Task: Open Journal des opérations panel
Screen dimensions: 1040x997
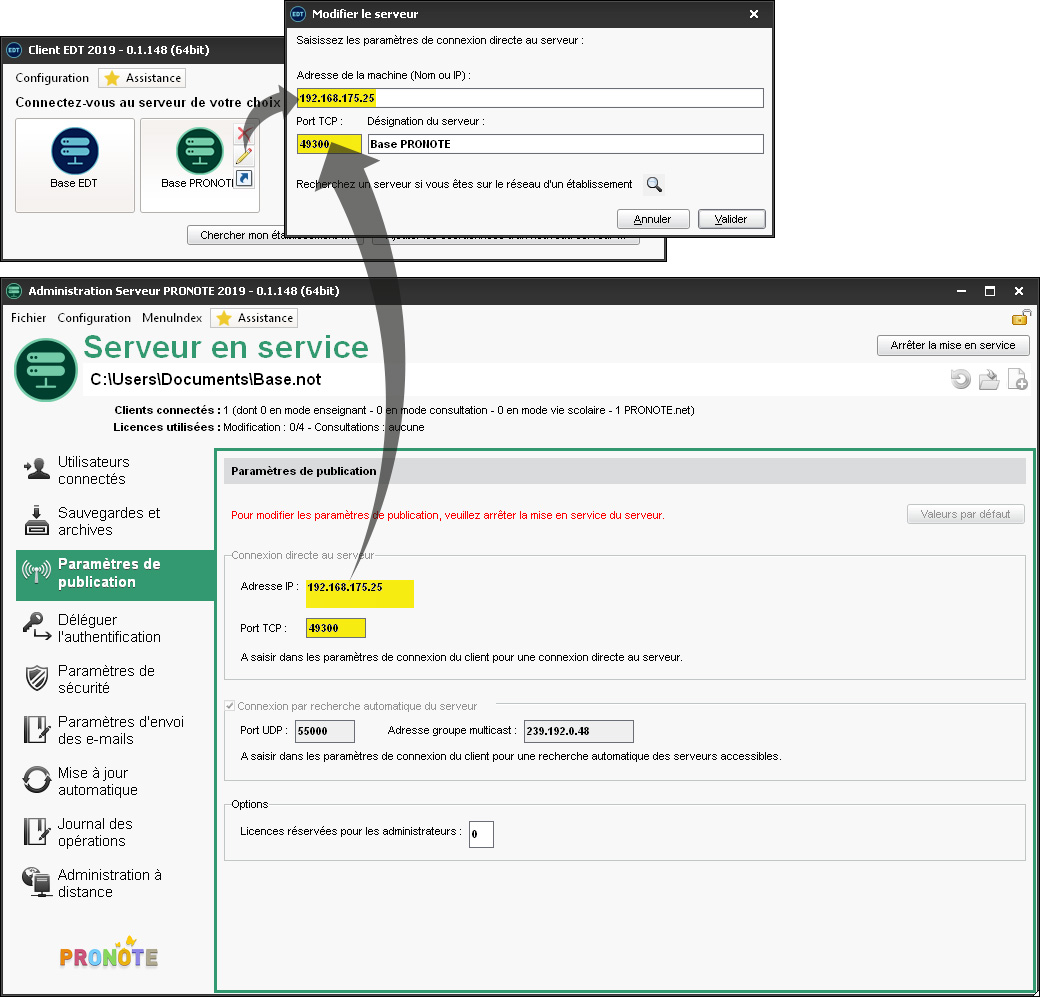Action: pos(113,832)
